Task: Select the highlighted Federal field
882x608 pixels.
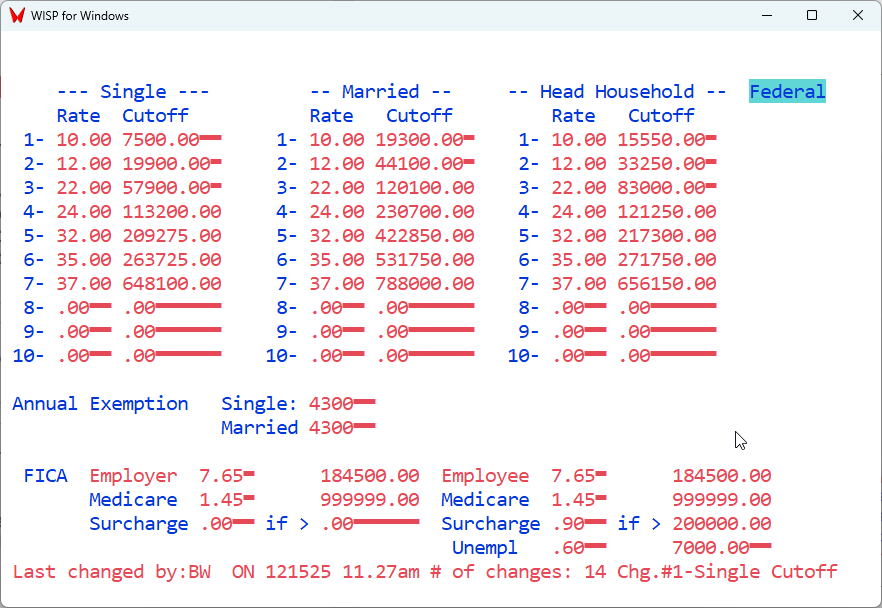Action: point(787,92)
